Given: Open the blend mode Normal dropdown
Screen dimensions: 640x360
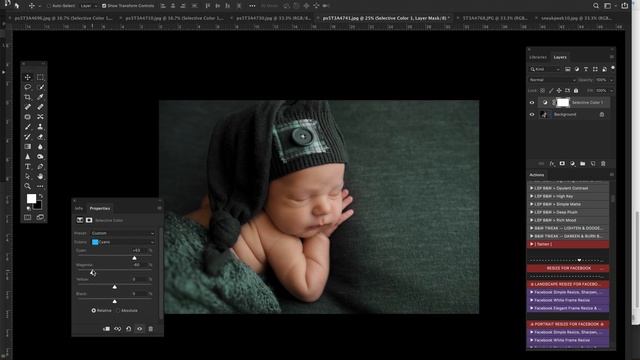Looking at the screenshot, I should 552,80.
